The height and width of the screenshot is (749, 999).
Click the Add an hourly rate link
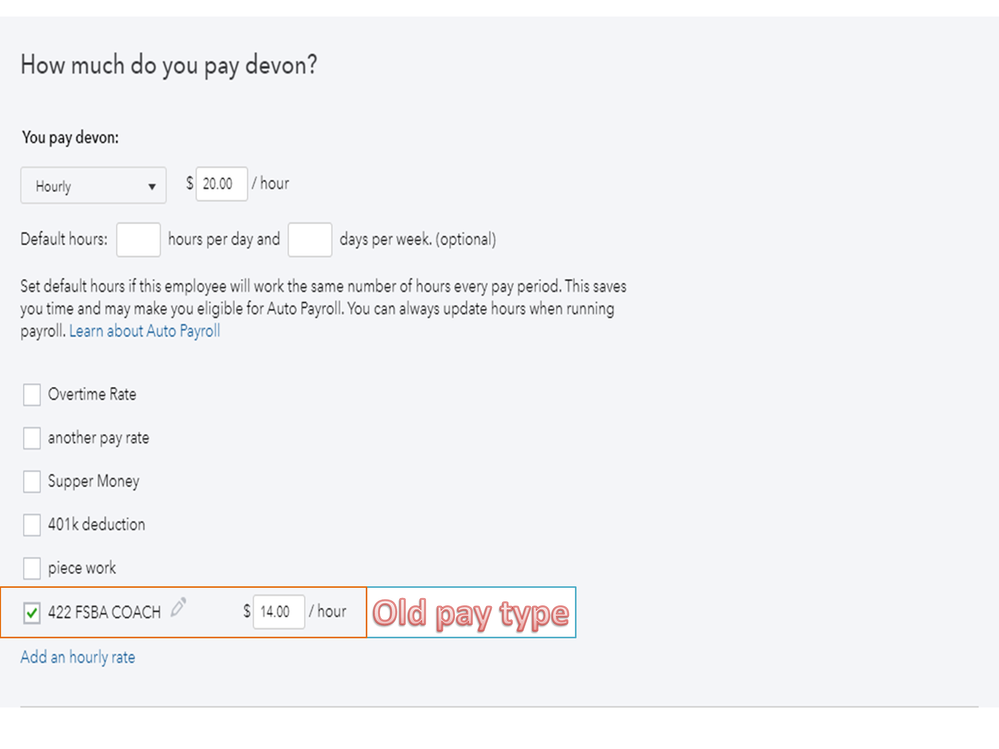tap(78, 657)
